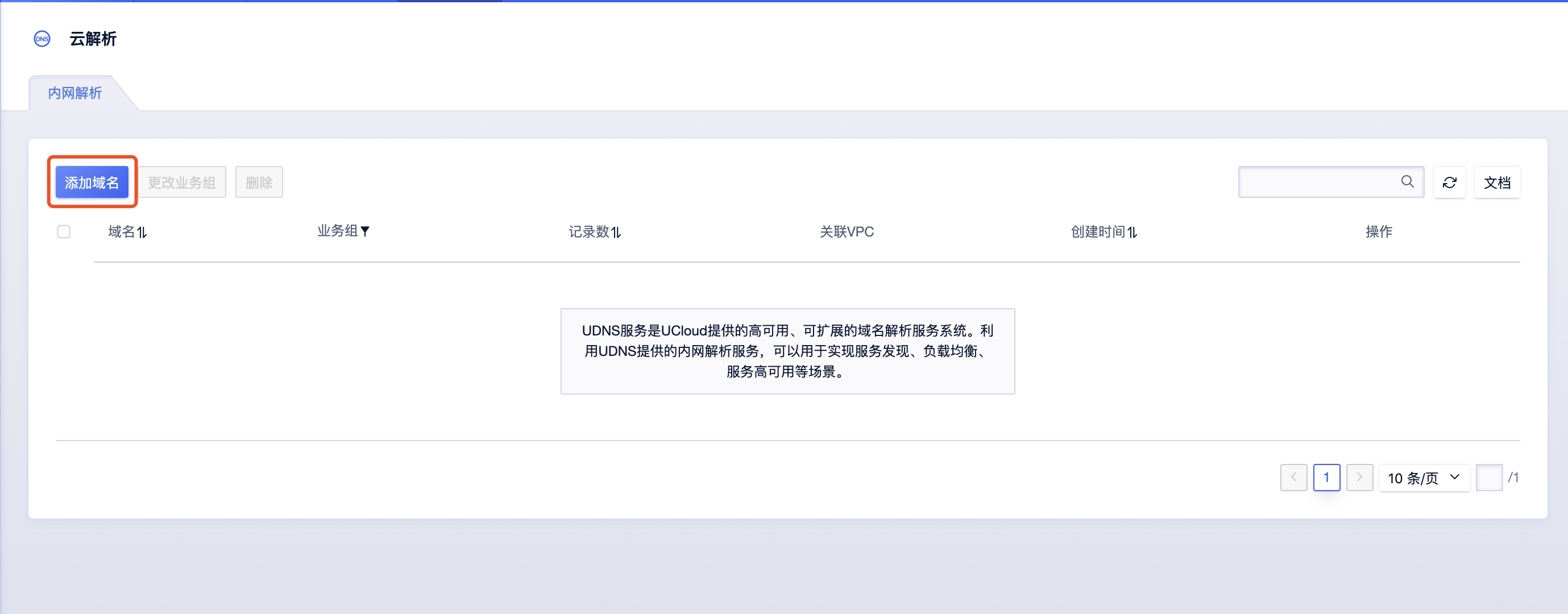Click the 删除 button
The height and width of the screenshot is (614, 1568).
(259, 182)
